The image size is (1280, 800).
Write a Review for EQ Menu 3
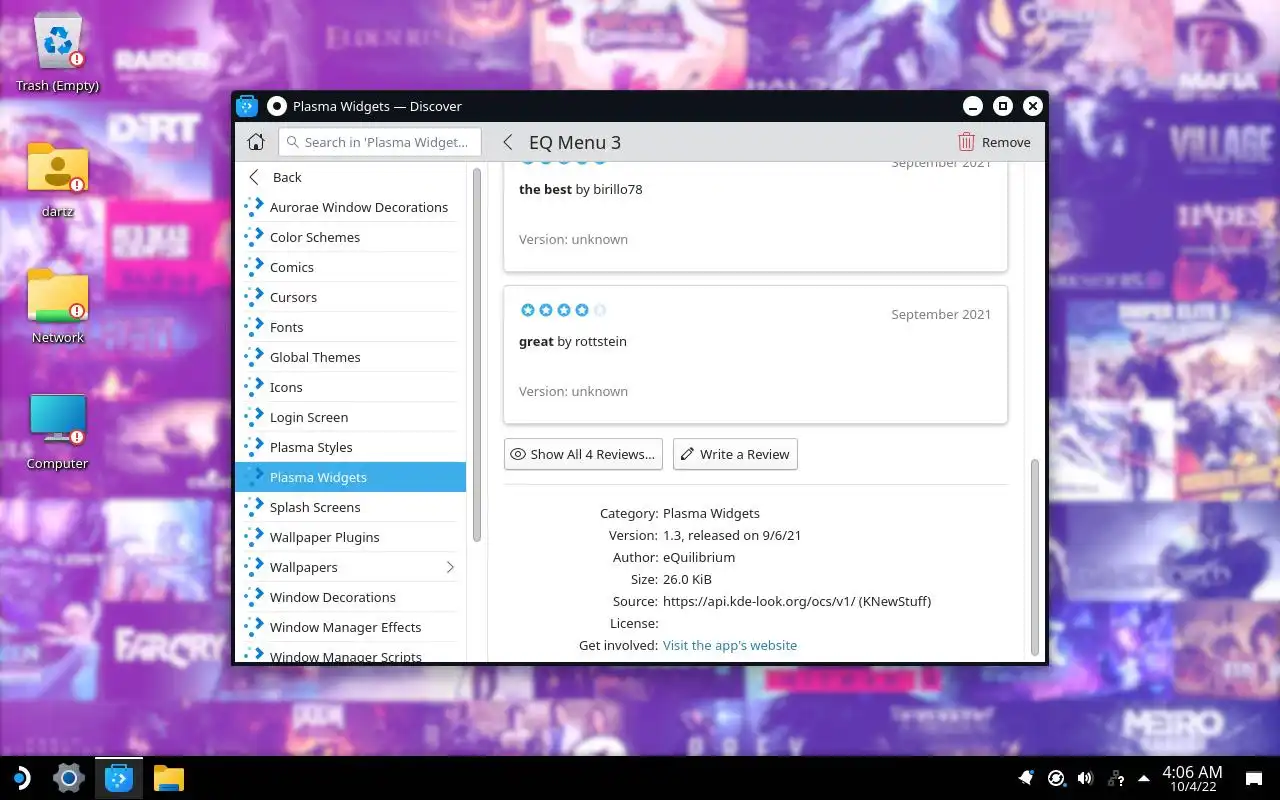coord(735,454)
